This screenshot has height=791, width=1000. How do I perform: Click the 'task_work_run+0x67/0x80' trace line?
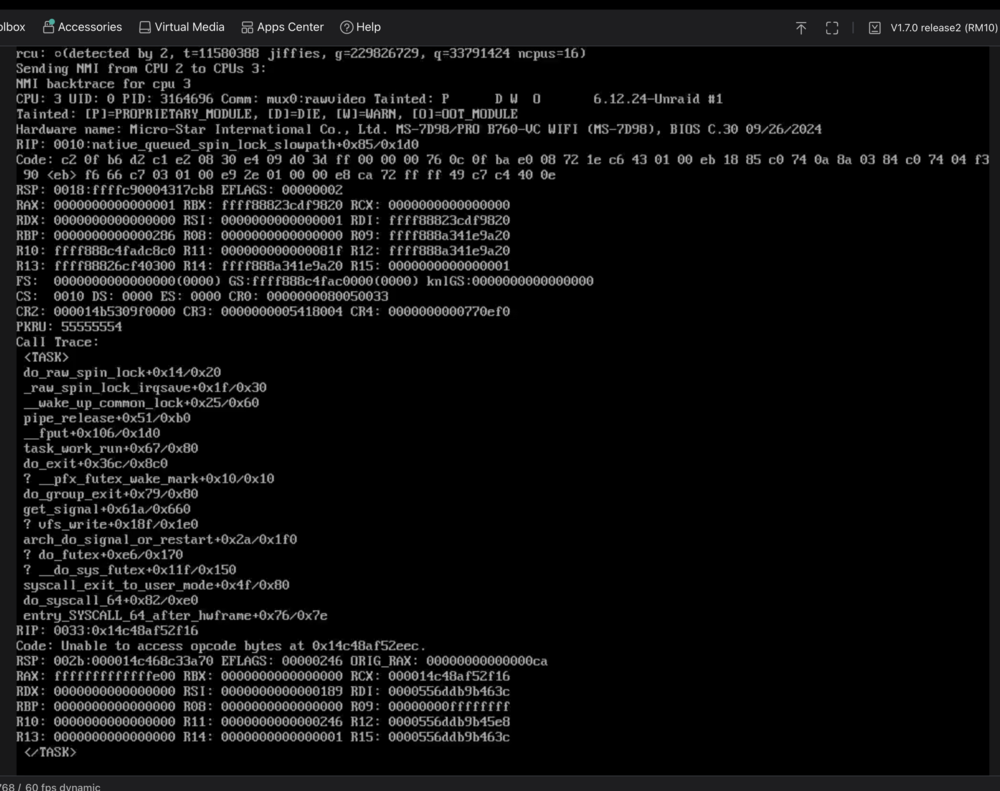(x=110, y=448)
